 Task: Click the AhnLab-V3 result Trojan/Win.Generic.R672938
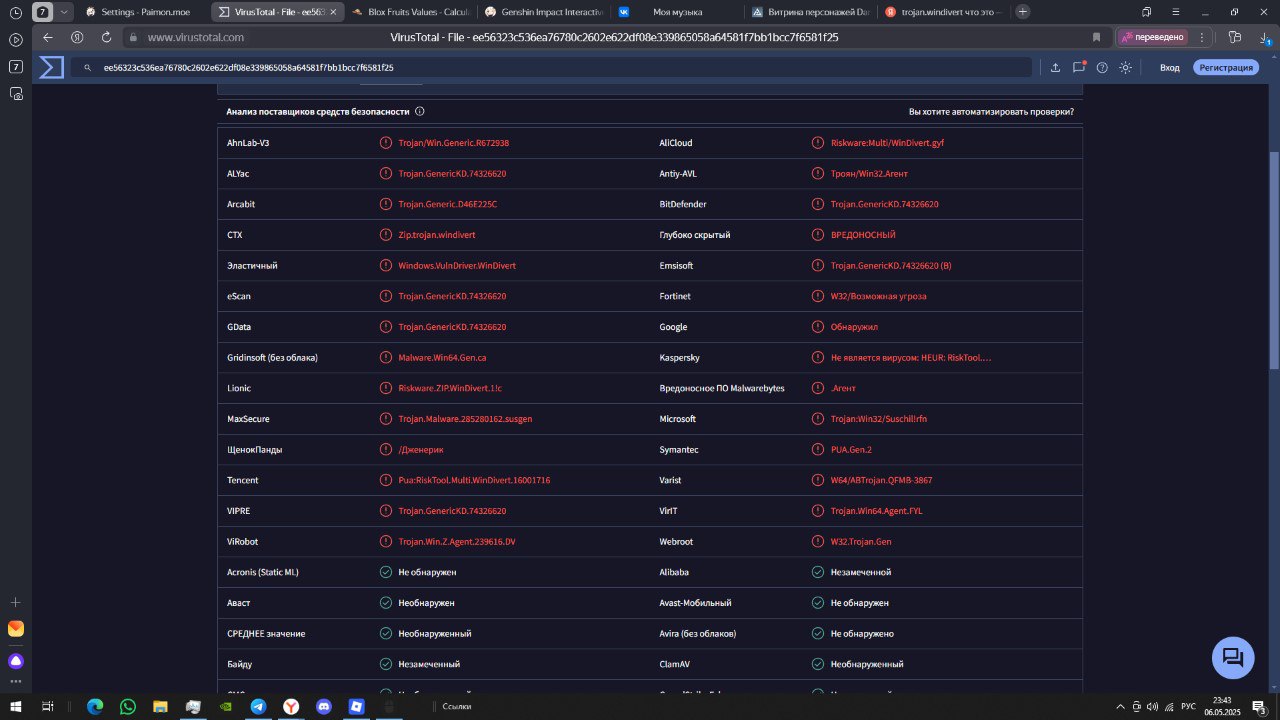[x=453, y=143]
